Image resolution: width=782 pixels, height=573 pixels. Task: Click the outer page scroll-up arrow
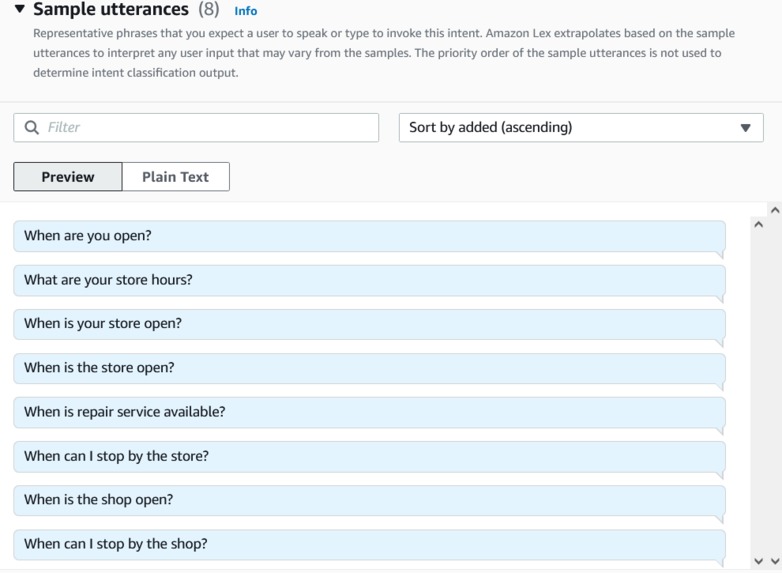tap(774, 210)
